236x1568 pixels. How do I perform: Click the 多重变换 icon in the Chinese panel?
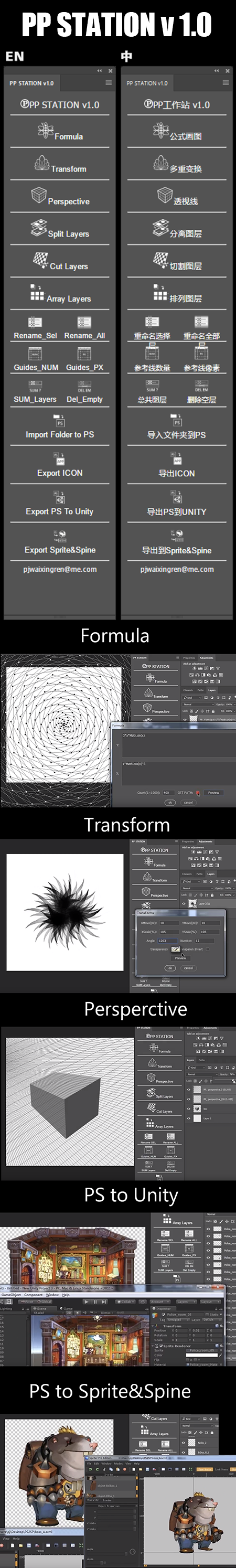pos(160,163)
